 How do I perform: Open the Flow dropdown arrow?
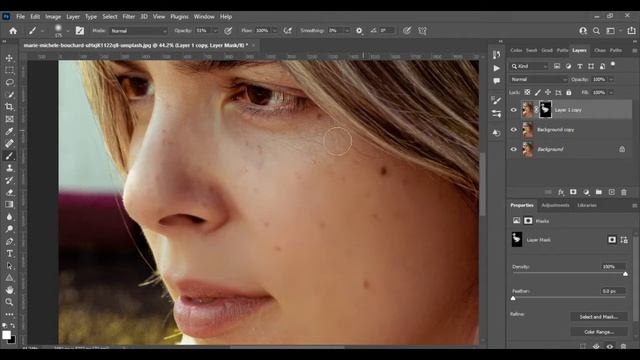point(274,31)
